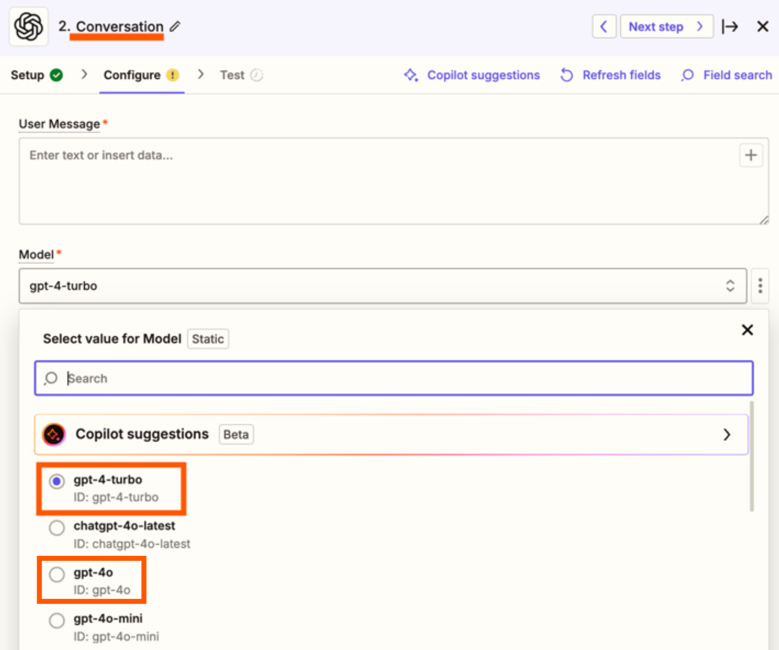779x650 pixels.
Task: Click the text 'ID: chatgpt-4o-latest'
Action: pos(132,544)
